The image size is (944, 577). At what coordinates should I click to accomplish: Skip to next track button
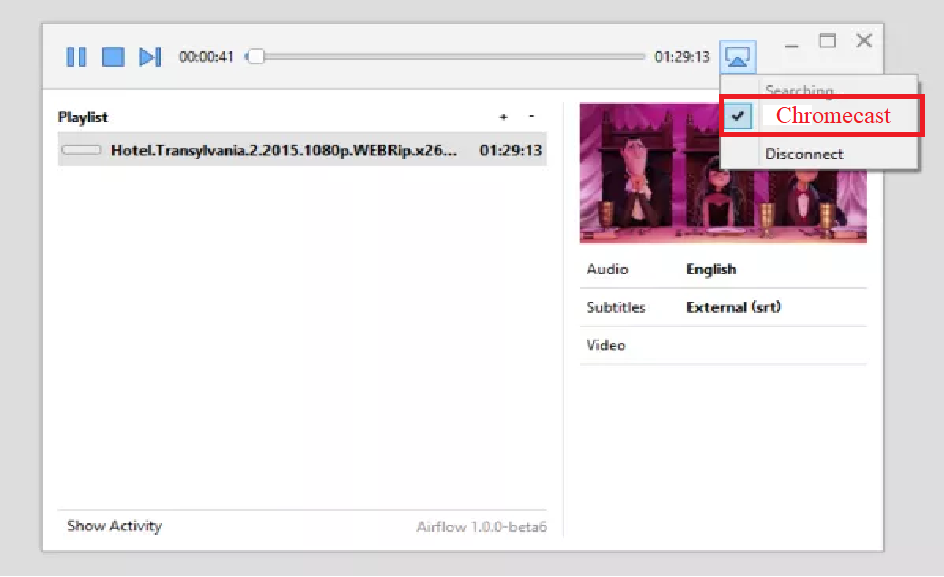(150, 57)
